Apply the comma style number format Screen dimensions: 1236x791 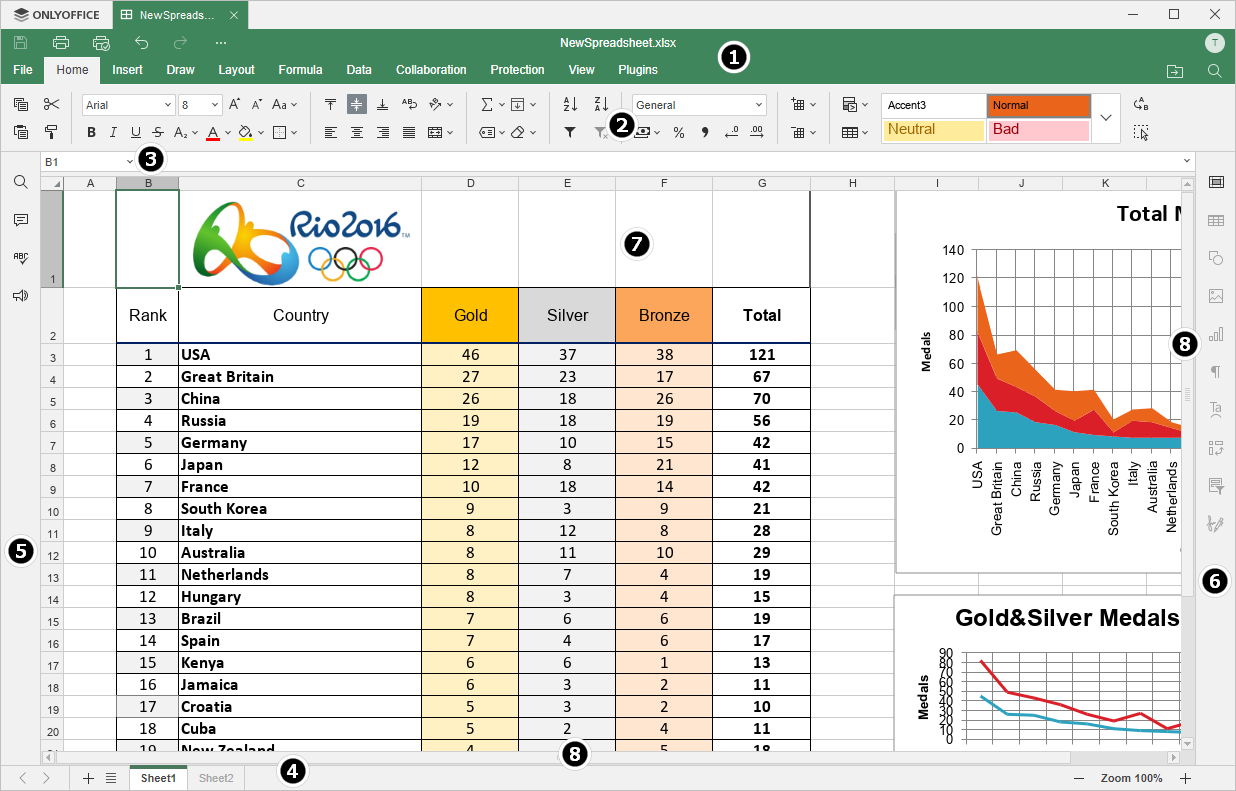(x=705, y=131)
